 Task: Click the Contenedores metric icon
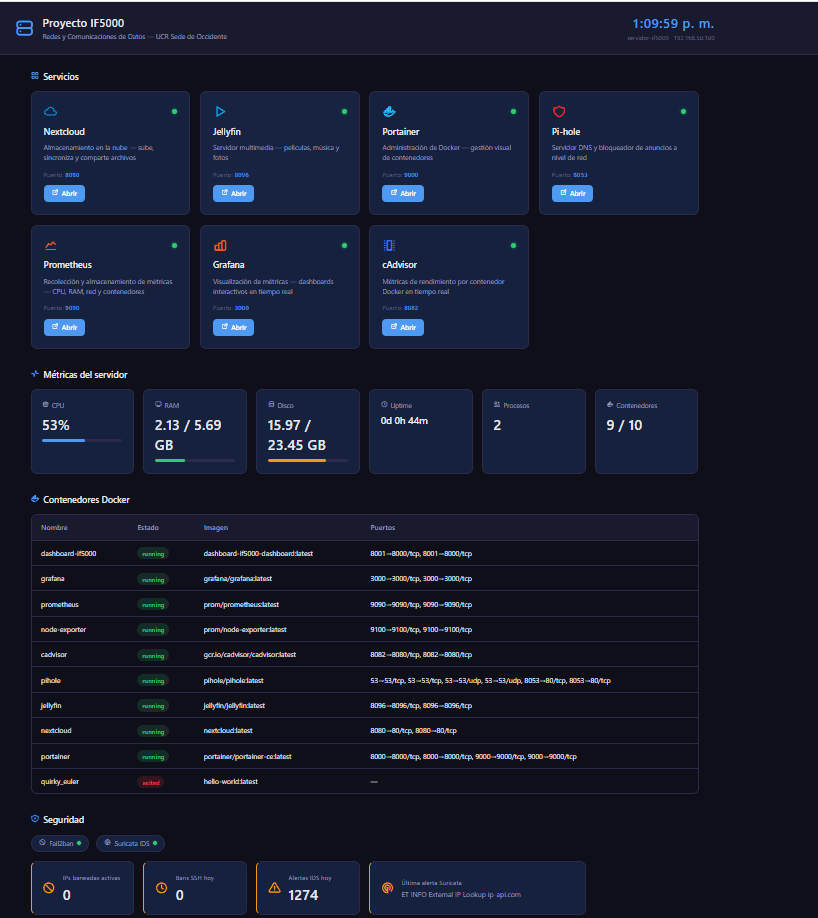click(x=610, y=405)
